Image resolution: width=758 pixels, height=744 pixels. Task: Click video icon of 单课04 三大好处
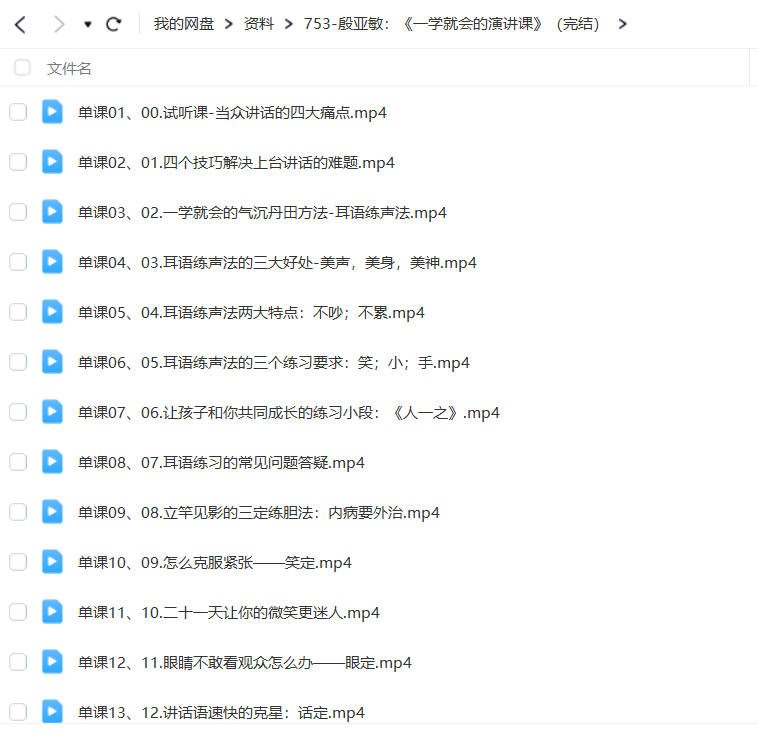coord(52,262)
